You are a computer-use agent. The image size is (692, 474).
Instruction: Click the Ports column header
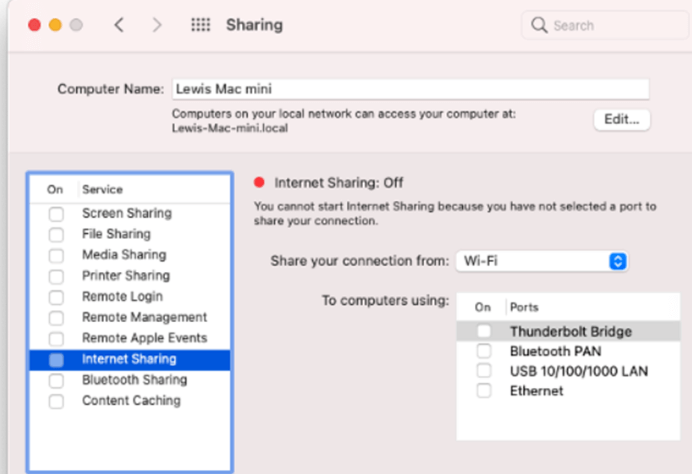coord(524,307)
